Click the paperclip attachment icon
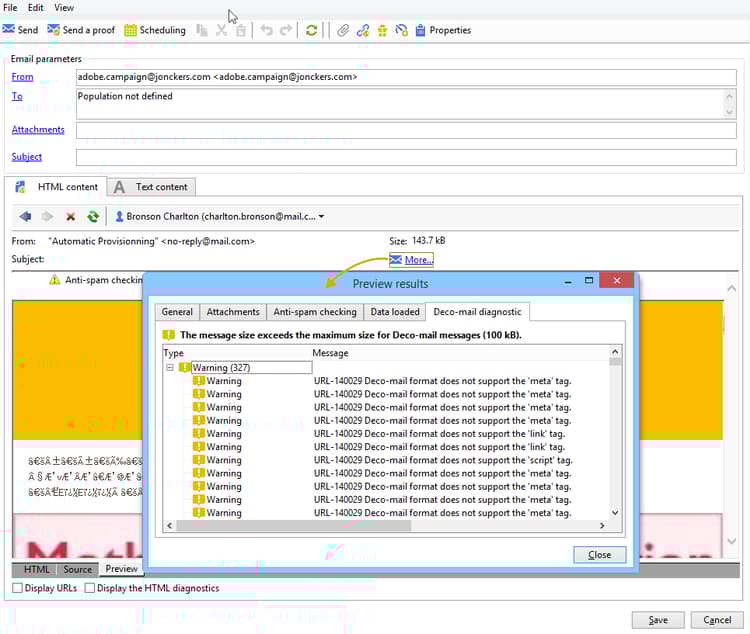750x634 pixels. [343, 30]
